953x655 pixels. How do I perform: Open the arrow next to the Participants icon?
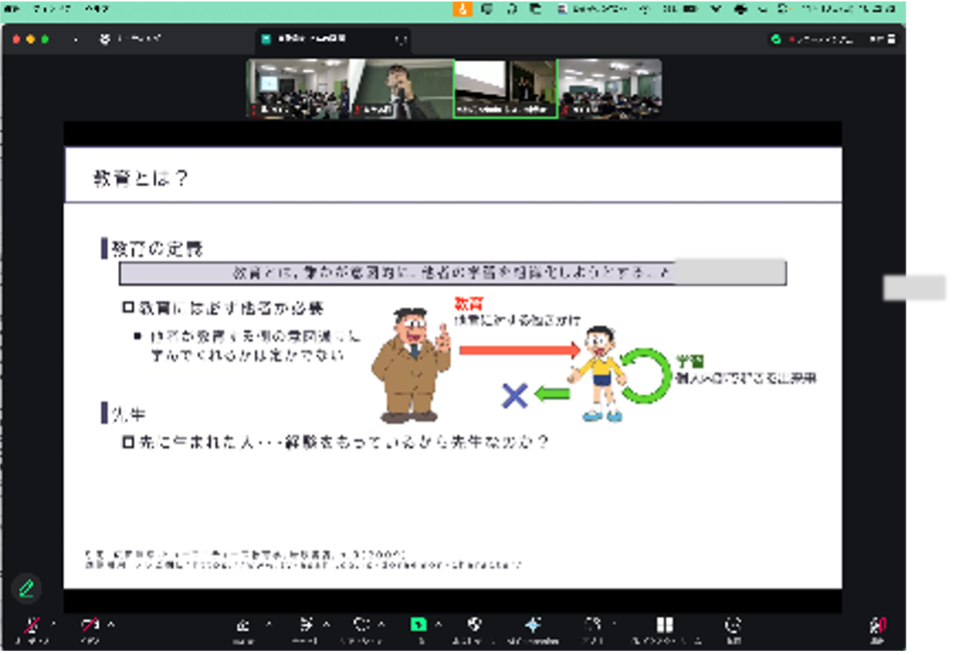(x=267, y=622)
